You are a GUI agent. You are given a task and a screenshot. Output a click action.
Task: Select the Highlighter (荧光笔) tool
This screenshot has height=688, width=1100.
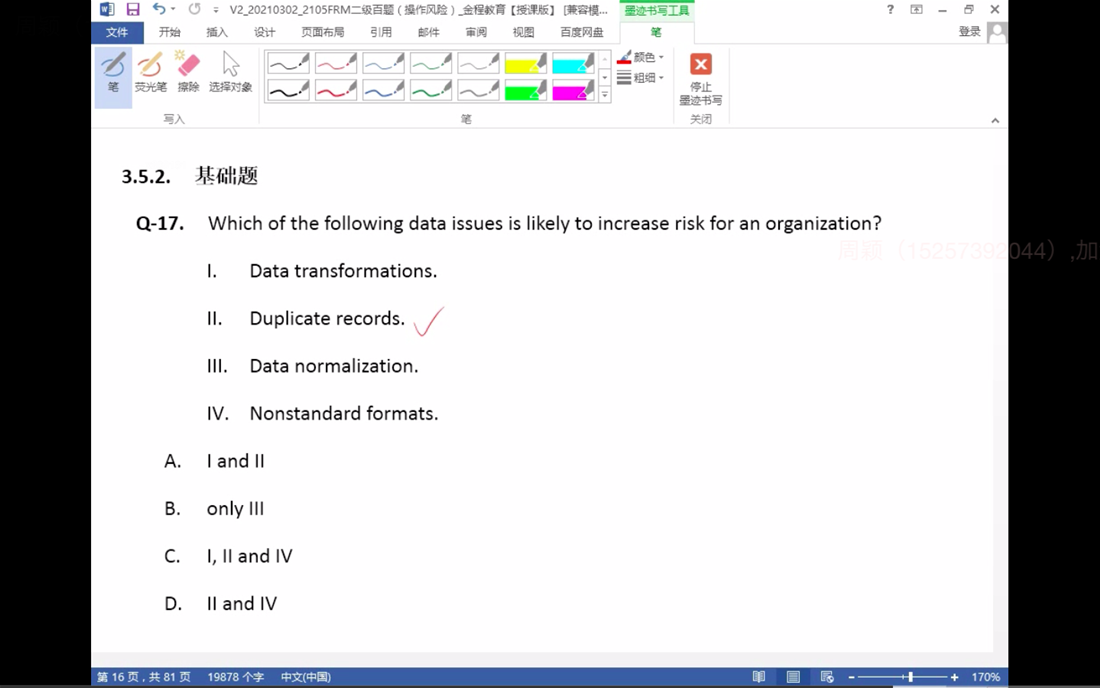tap(151, 73)
